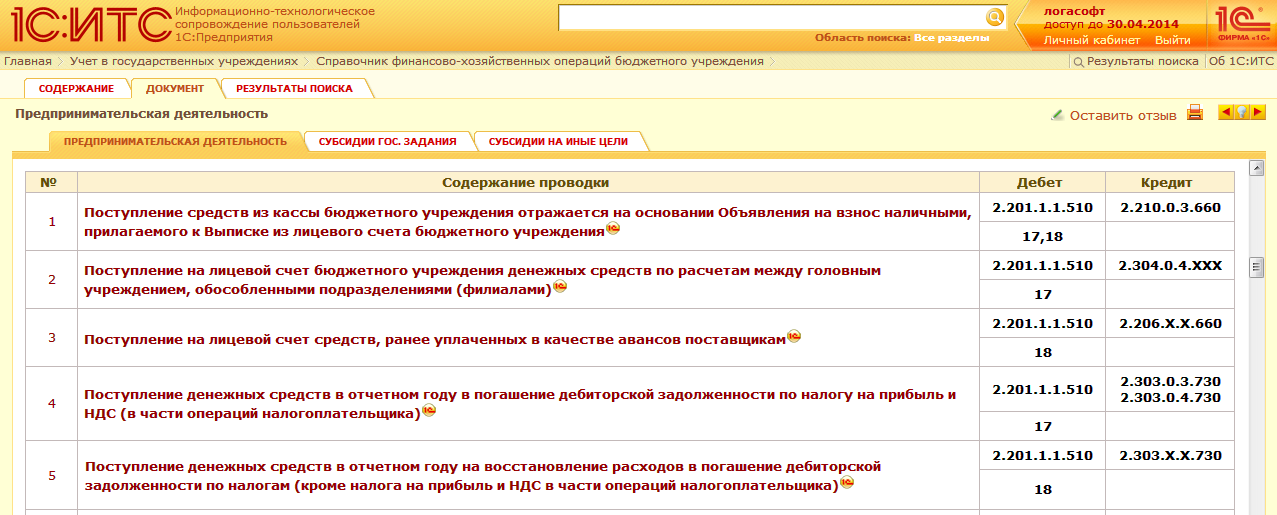Click the Дебет column header
This screenshot has width=1277, height=515.
(1039, 183)
